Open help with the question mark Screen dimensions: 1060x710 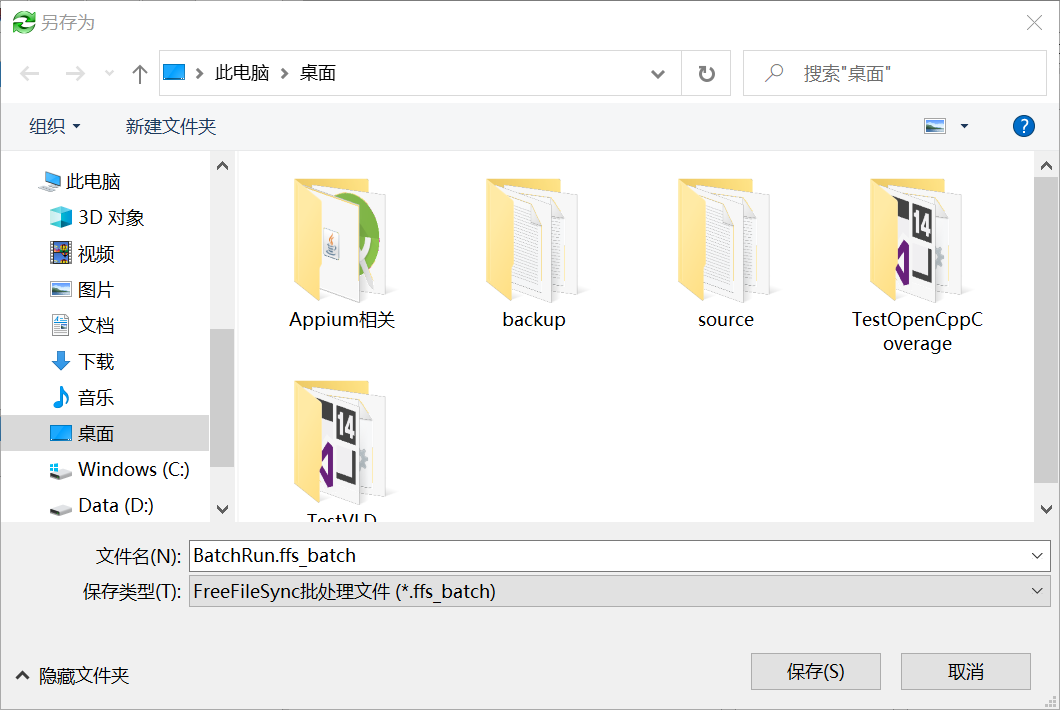pos(1023,126)
